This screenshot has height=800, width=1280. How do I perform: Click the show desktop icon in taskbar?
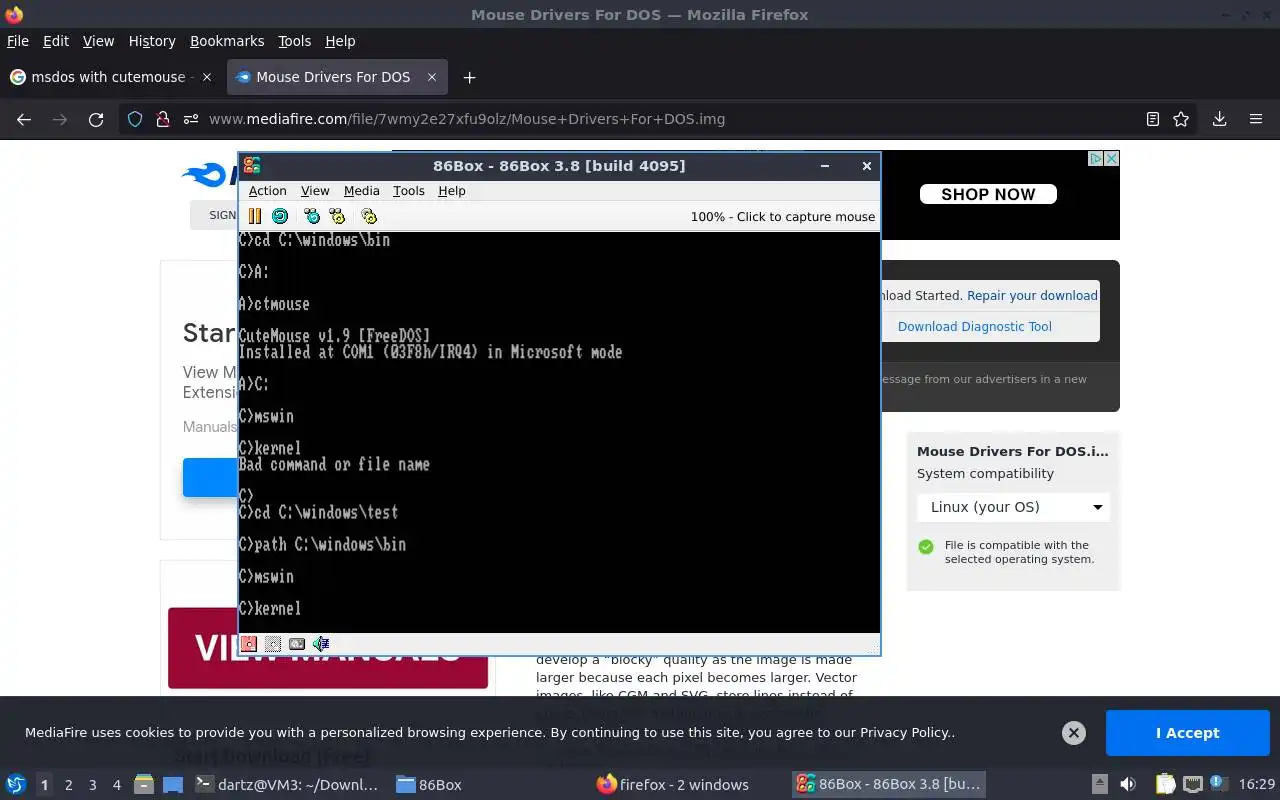172,784
